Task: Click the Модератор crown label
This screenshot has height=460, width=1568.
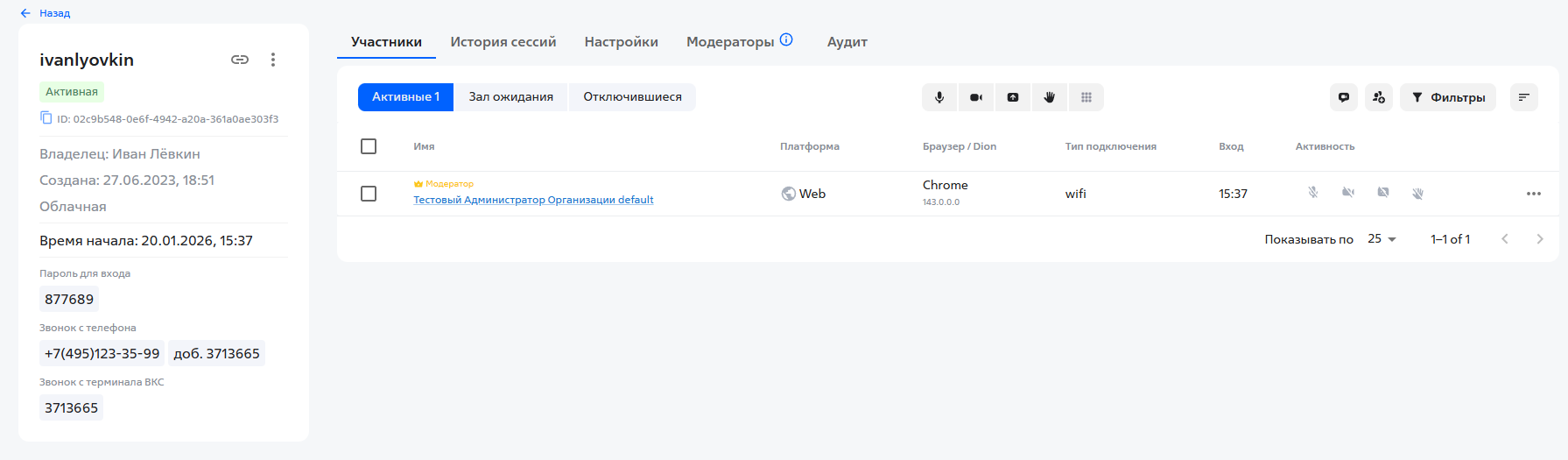Action: [x=444, y=184]
